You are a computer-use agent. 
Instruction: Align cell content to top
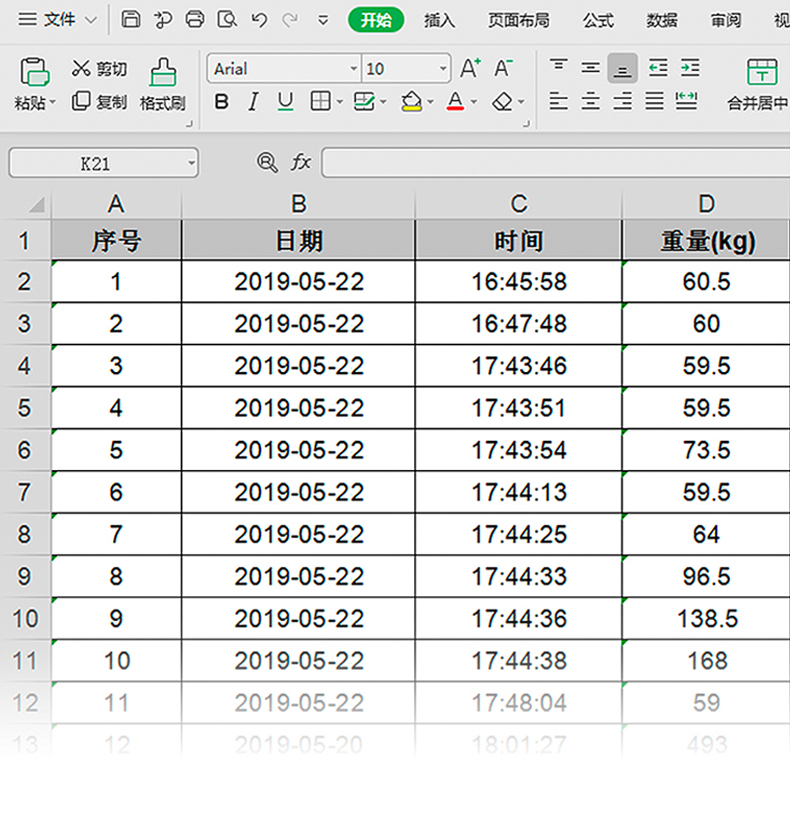click(x=559, y=68)
